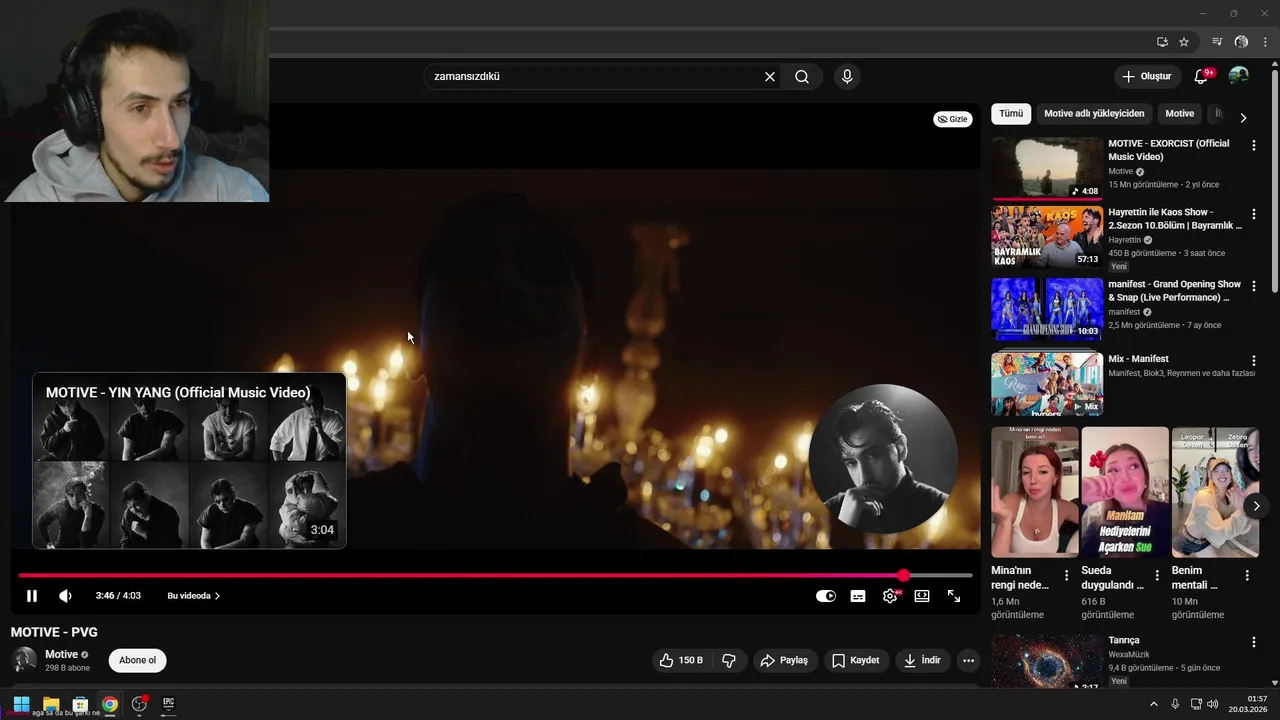
Task: Enter fullscreen with the fullscreen icon
Action: pyautogui.click(x=954, y=596)
